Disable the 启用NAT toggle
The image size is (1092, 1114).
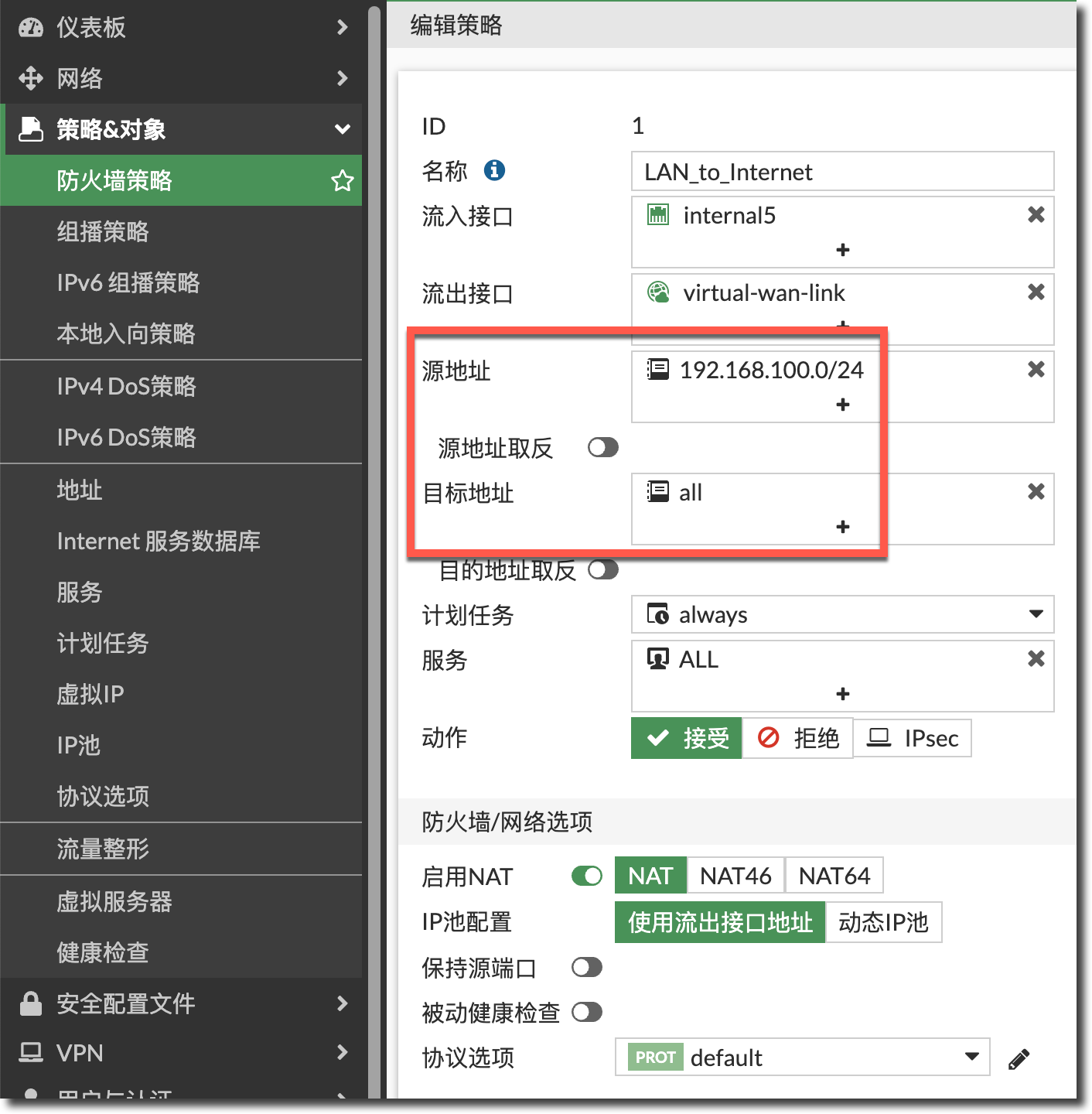coord(586,876)
